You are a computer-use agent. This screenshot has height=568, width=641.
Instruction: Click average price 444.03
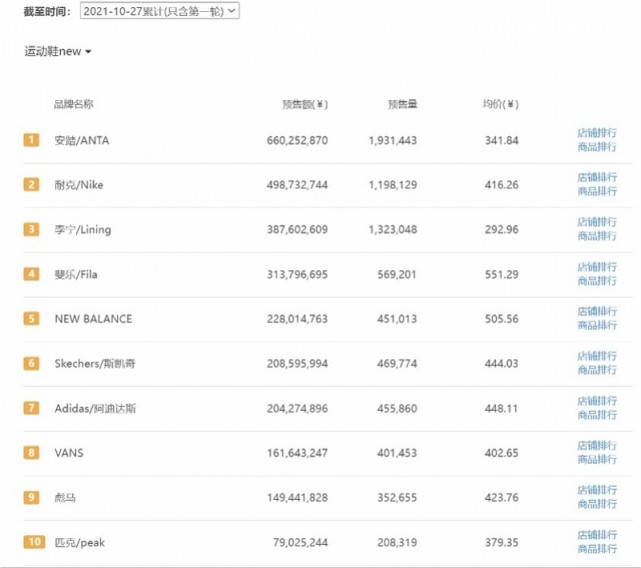coord(502,364)
